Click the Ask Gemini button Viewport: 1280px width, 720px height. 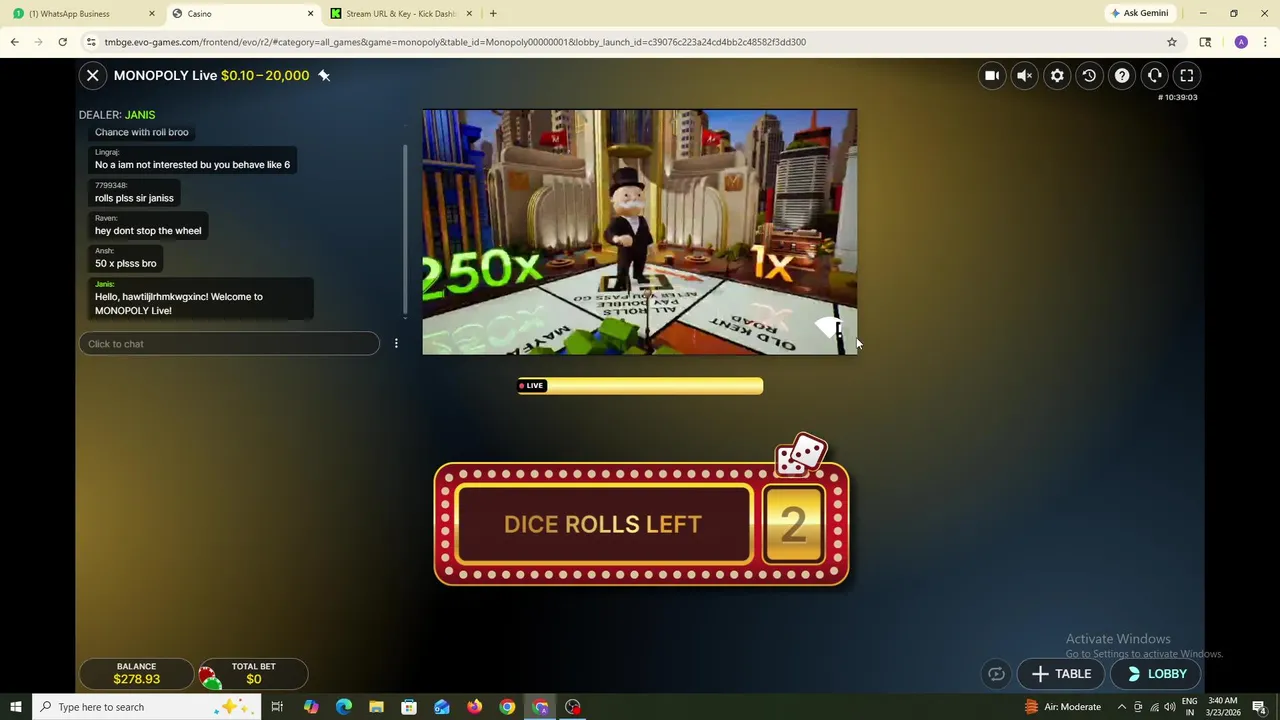(x=1139, y=13)
